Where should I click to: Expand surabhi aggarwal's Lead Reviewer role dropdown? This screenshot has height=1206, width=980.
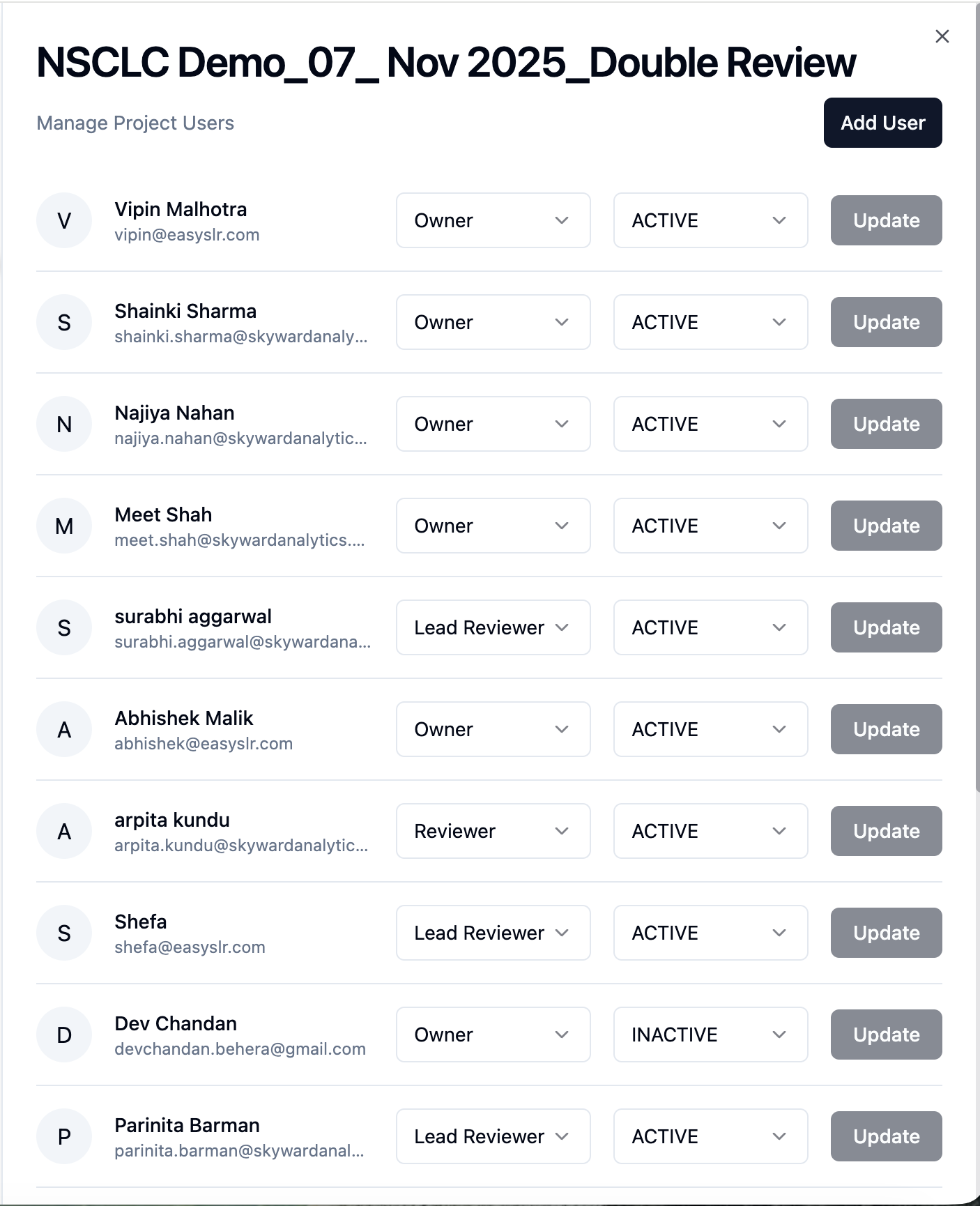[x=493, y=628]
